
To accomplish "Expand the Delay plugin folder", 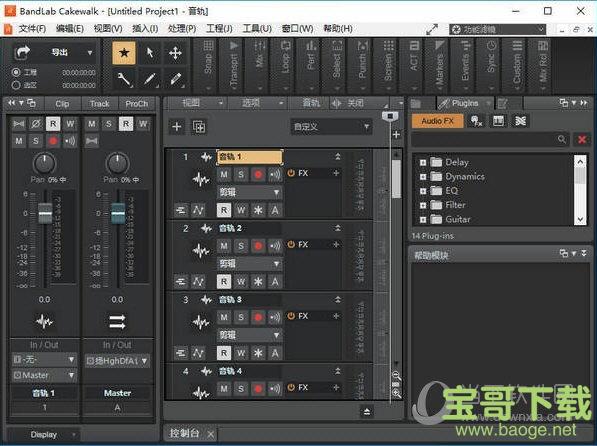I will pyautogui.click(x=423, y=163).
